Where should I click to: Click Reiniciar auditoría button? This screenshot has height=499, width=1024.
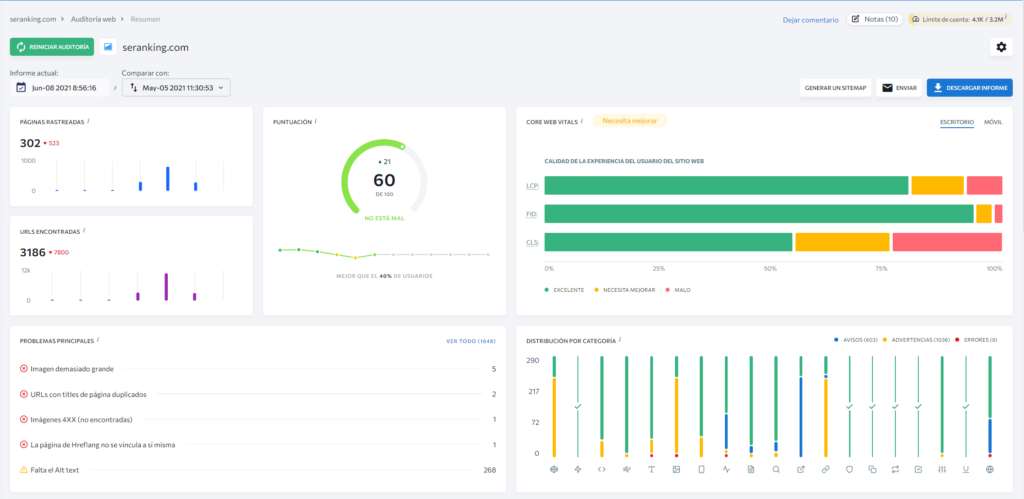[52, 47]
